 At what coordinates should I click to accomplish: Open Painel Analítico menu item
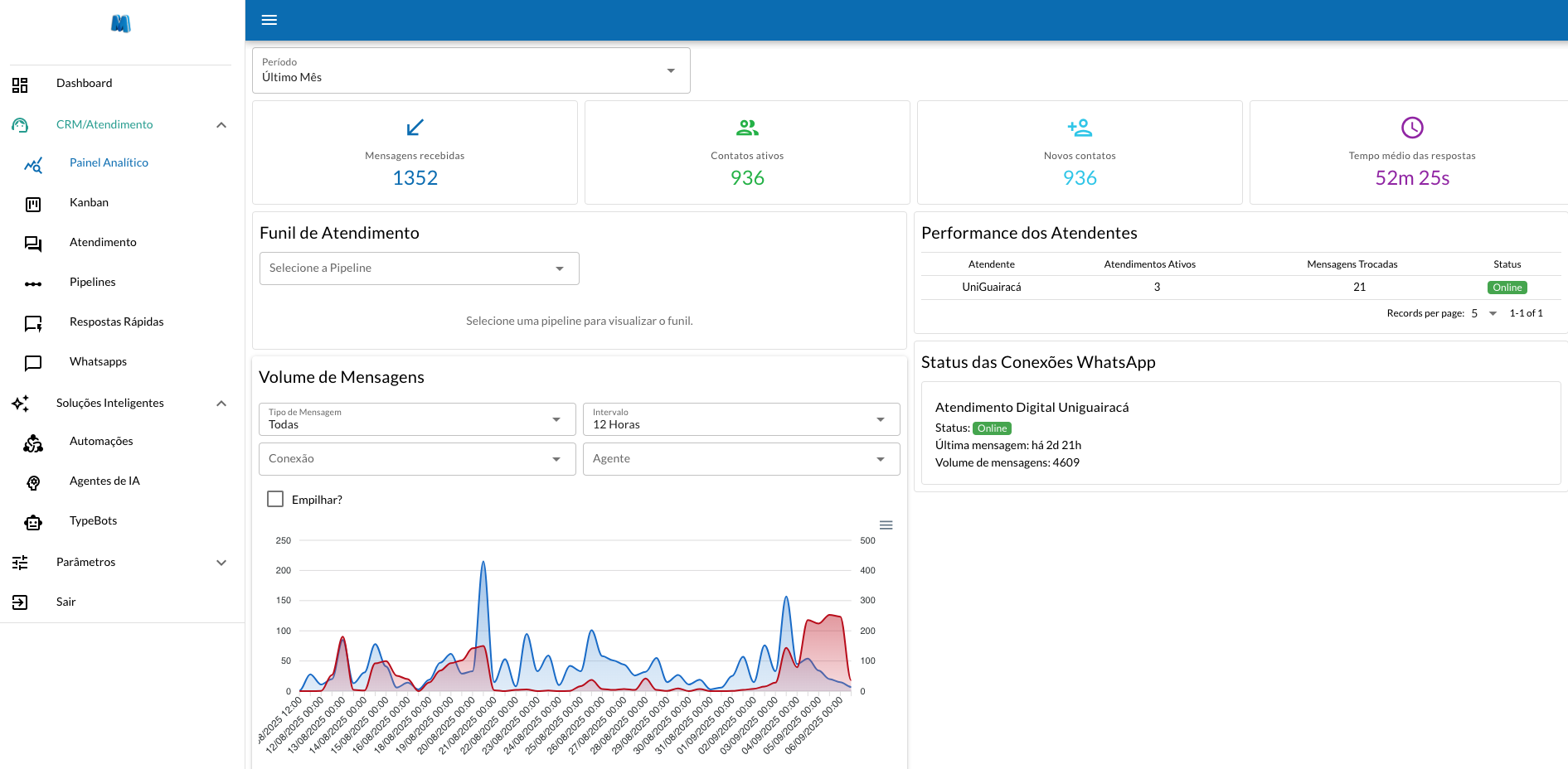[109, 163]
